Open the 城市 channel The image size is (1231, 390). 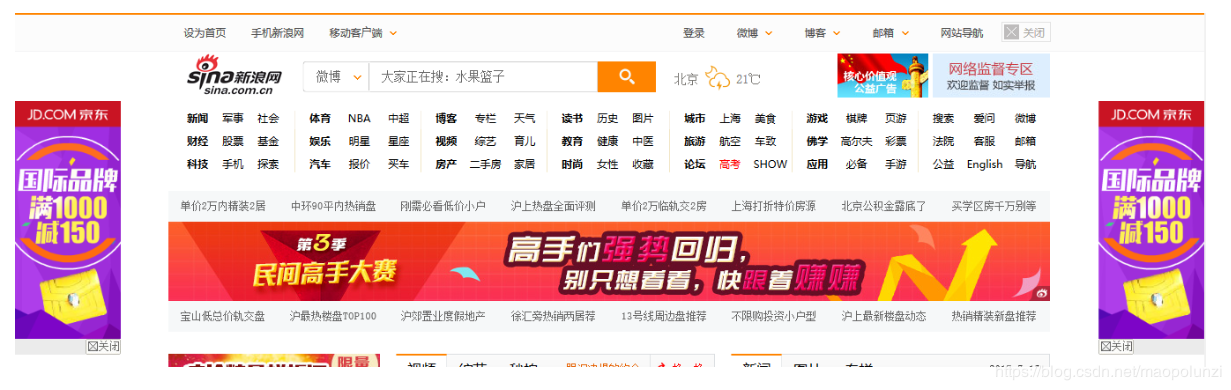click(x=695, y=118)
